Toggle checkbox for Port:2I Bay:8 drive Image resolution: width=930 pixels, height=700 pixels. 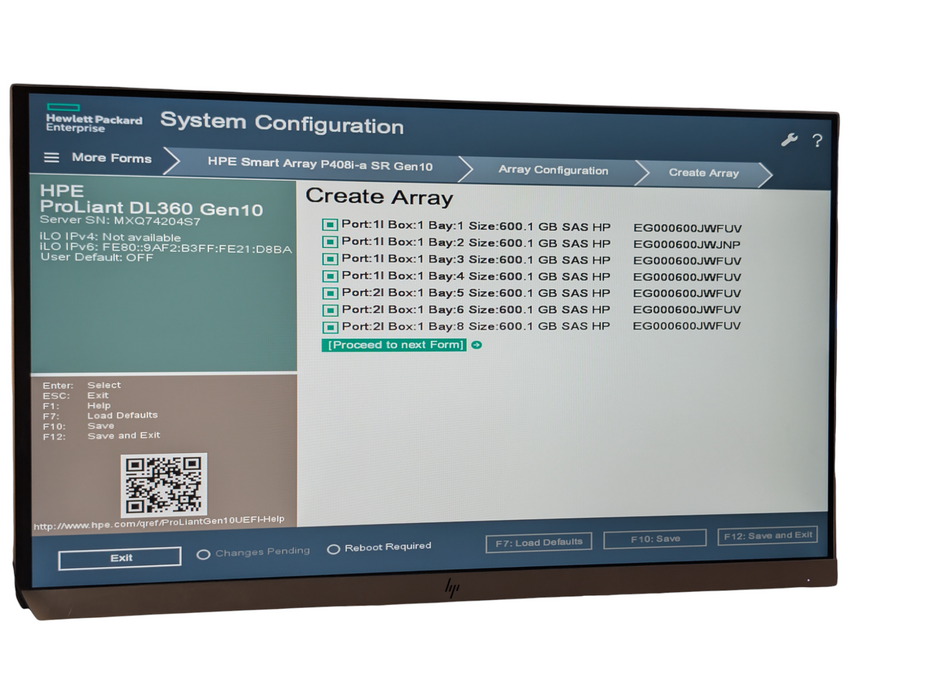[x=330, y=327]
